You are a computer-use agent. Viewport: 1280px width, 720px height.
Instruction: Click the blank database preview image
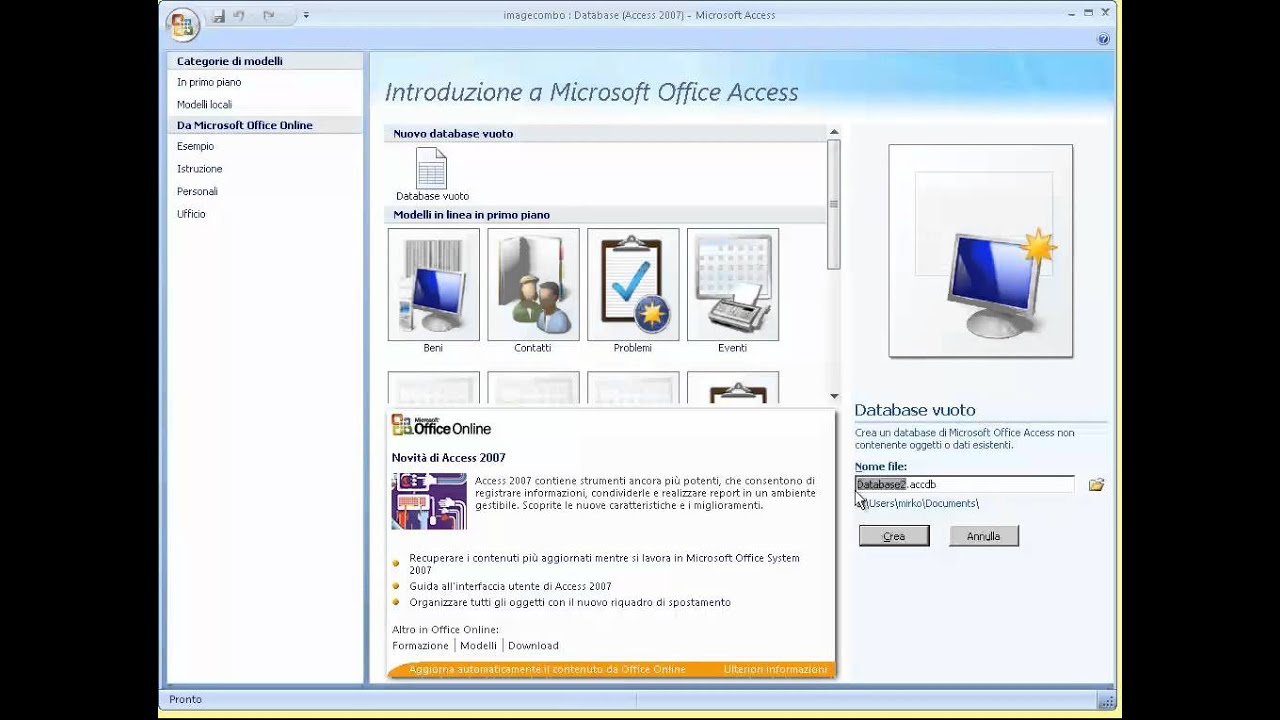[x=981, y=251]
